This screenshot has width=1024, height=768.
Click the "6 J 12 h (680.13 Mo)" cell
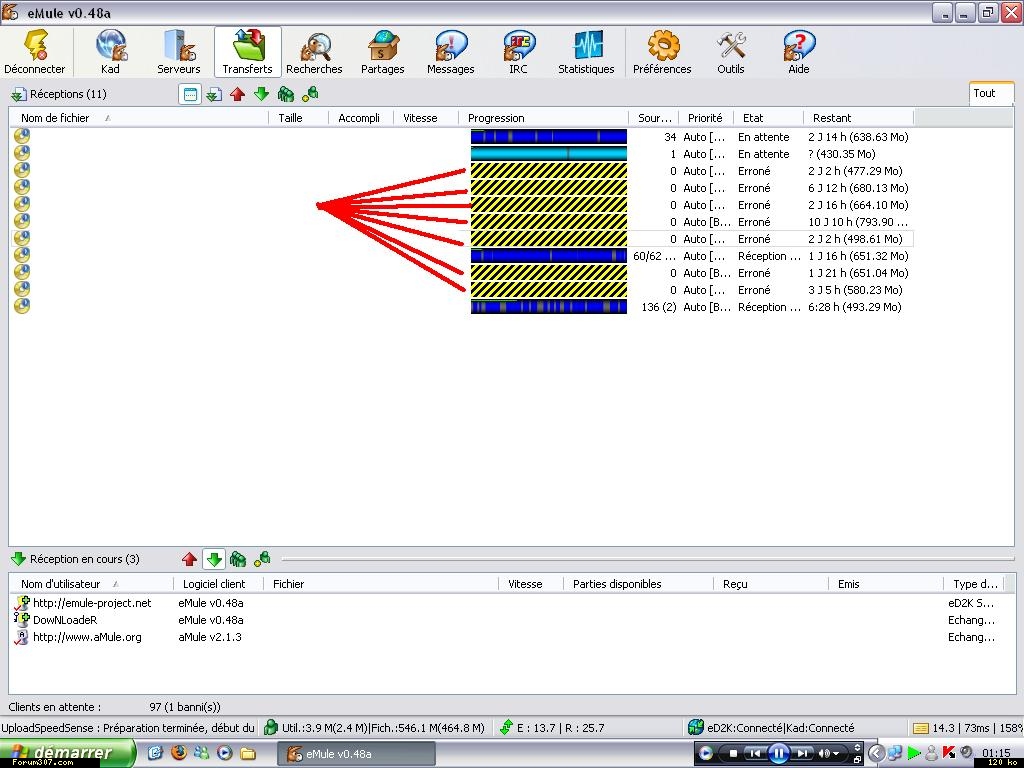858,188
